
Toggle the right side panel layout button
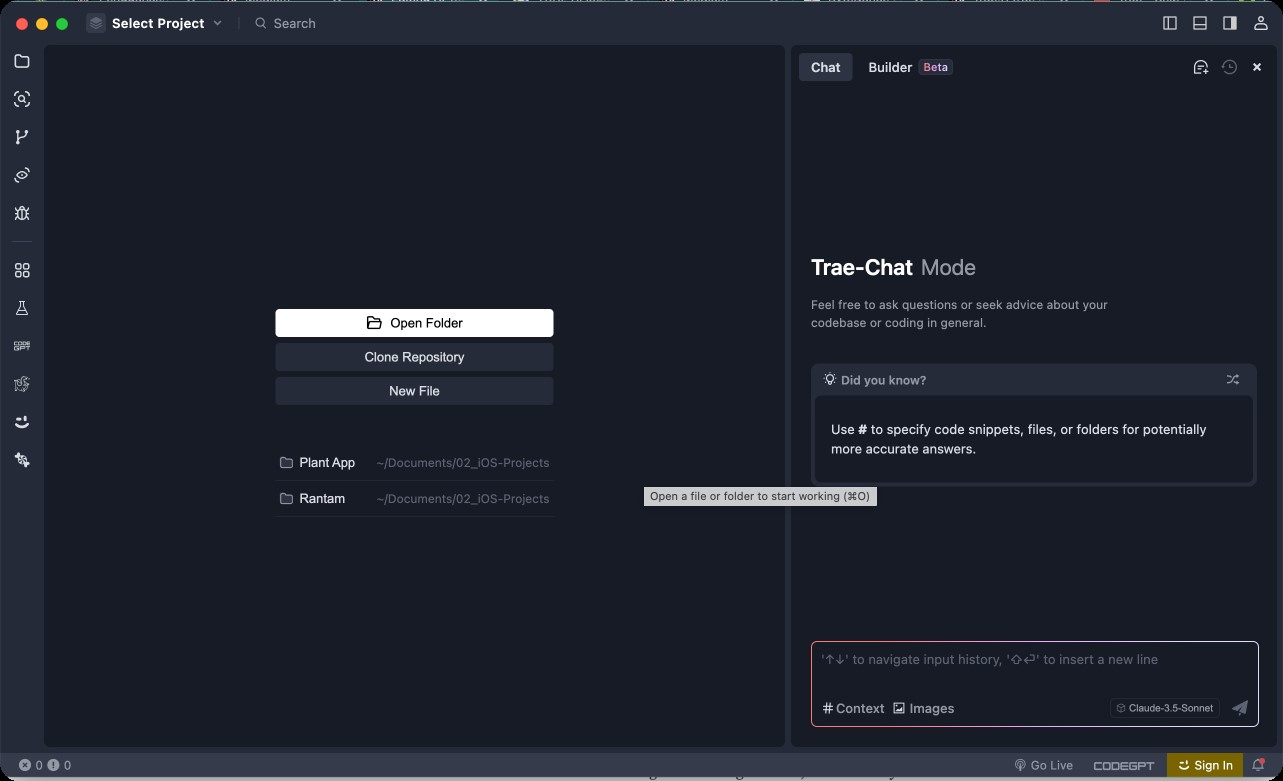[1230, 23]
